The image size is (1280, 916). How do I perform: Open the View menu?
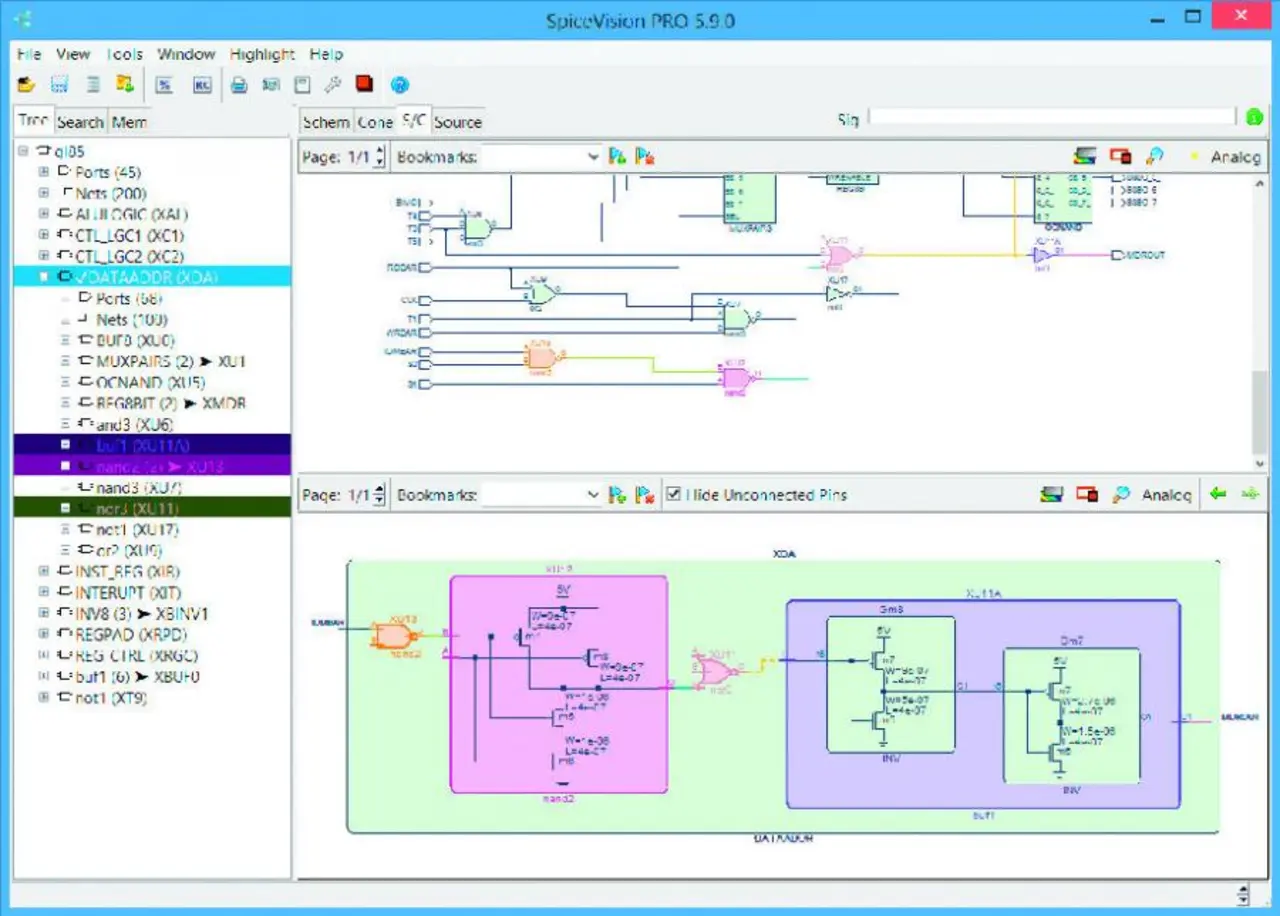point(73,54)
